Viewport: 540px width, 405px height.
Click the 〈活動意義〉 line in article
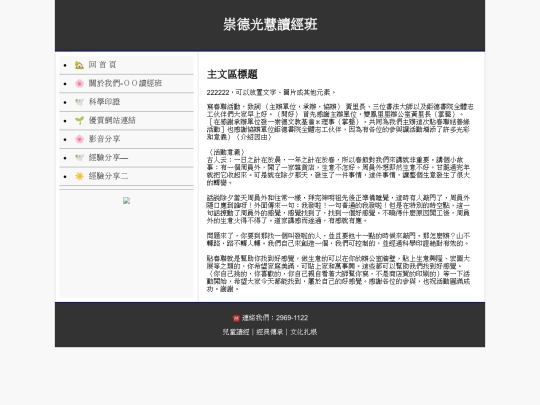coord(227,152)
